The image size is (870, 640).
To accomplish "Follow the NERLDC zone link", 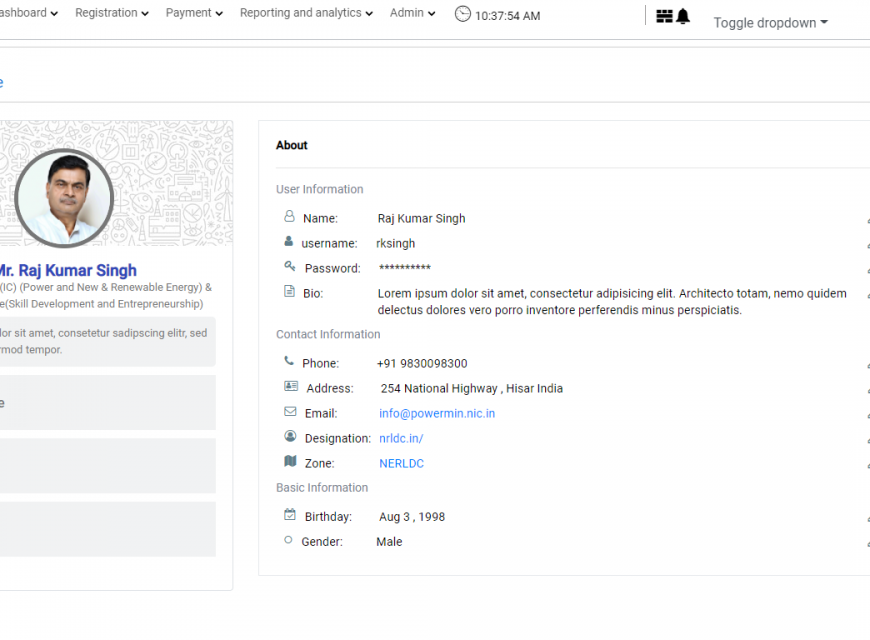I will [401, 463].
